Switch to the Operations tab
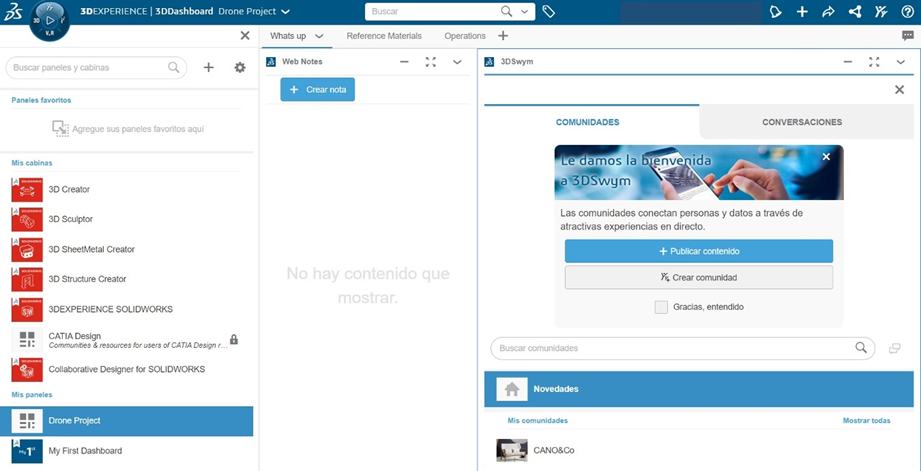Image resolution: width=921 pixels, height=471 pixels. click(465, 36)
